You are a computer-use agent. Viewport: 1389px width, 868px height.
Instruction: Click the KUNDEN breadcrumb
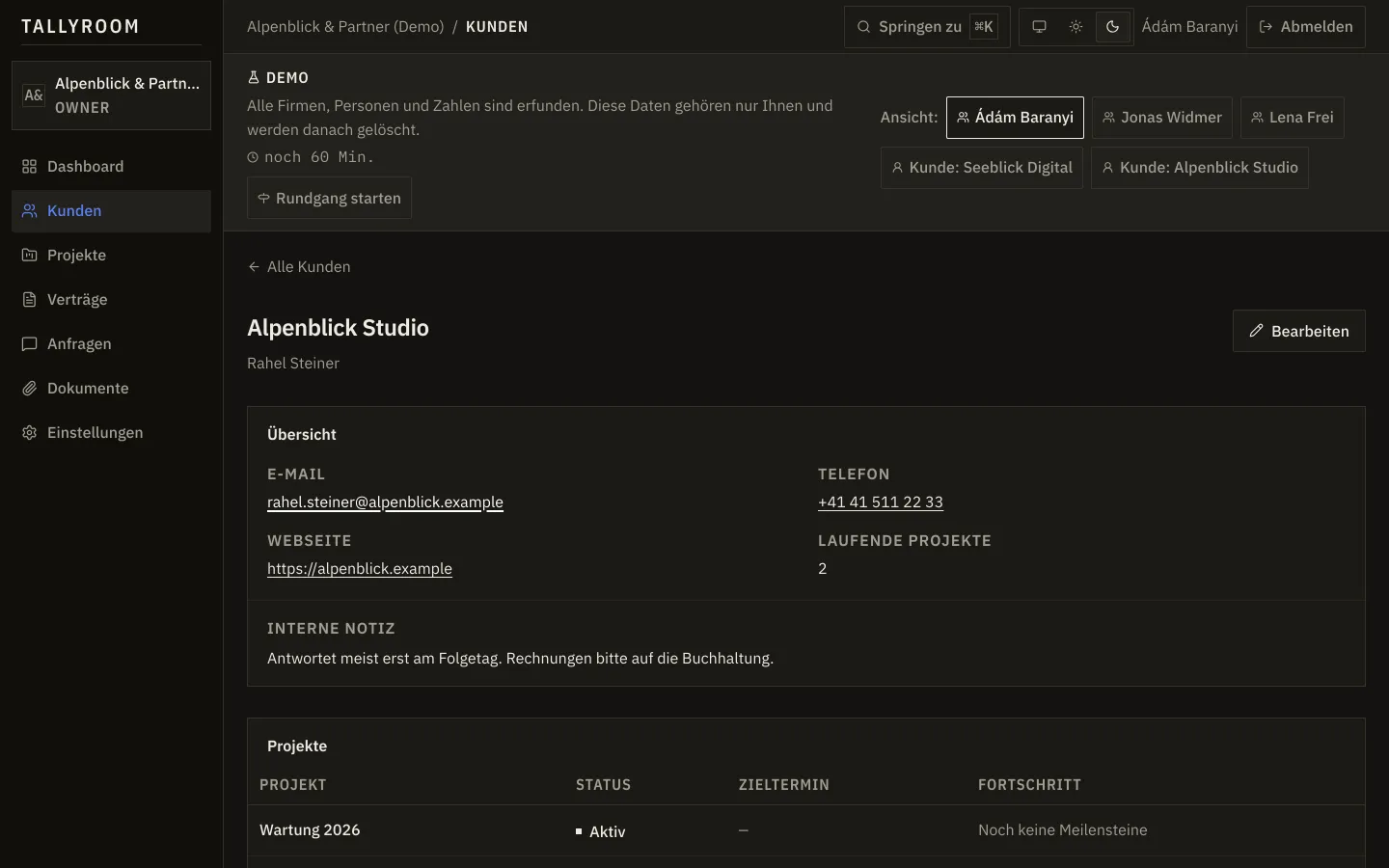coord(497,27)
